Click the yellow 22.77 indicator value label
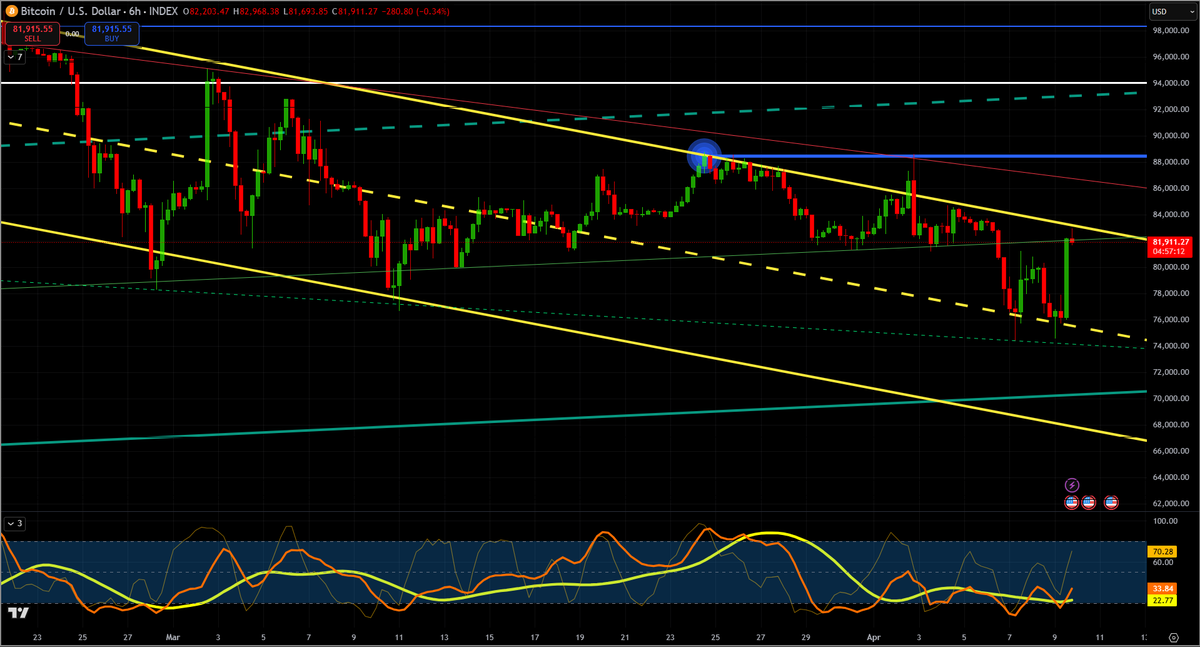 click(x=1162, y=600)
